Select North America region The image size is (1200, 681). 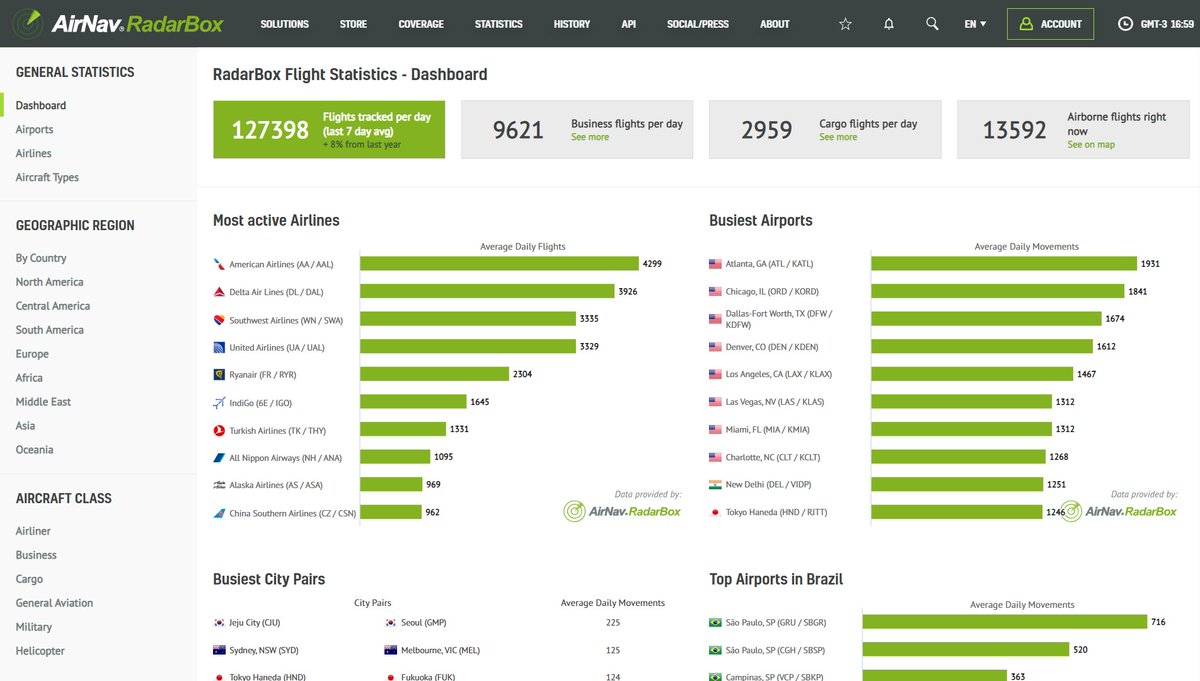(x=50, y=282)
